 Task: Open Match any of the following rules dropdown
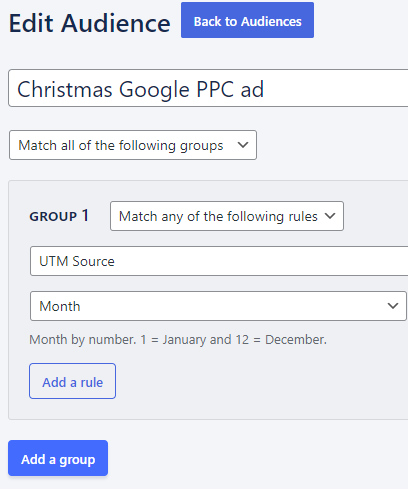227,216
